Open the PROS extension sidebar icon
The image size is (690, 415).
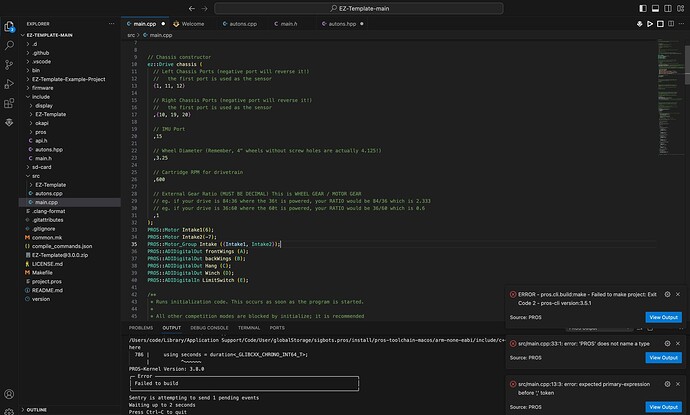[x=9, y=122]
